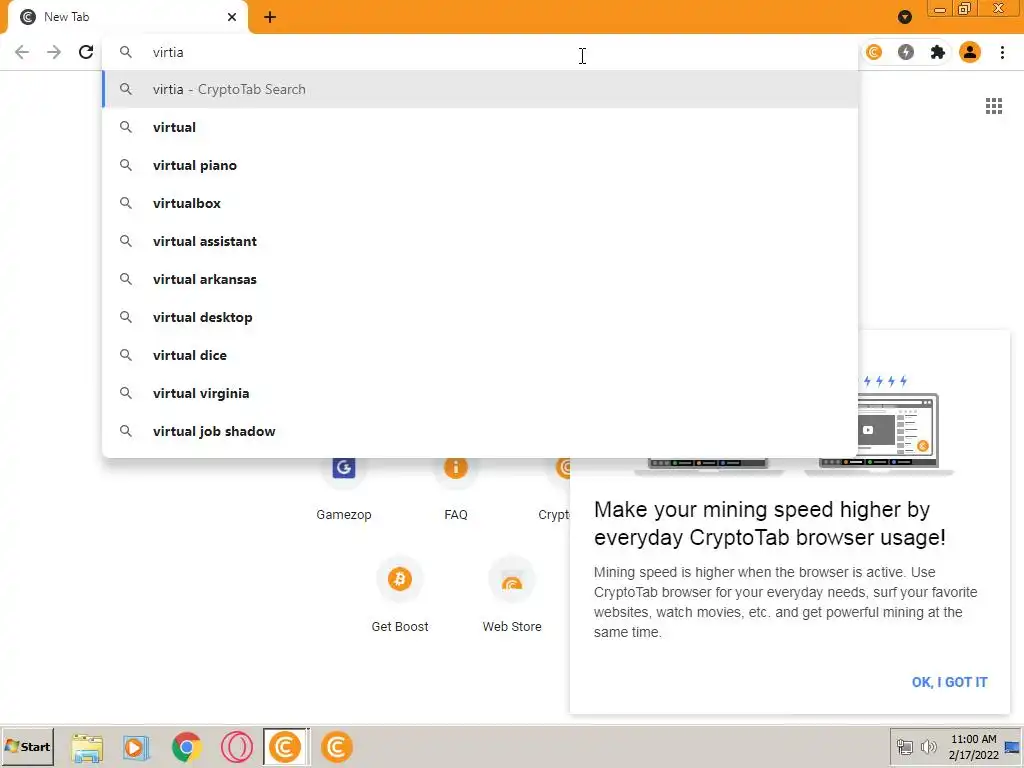The height and width of the screenshot is (768, 1024).
Task: Choose the virtual piano suggestion
Action: [x=480, y=165]
